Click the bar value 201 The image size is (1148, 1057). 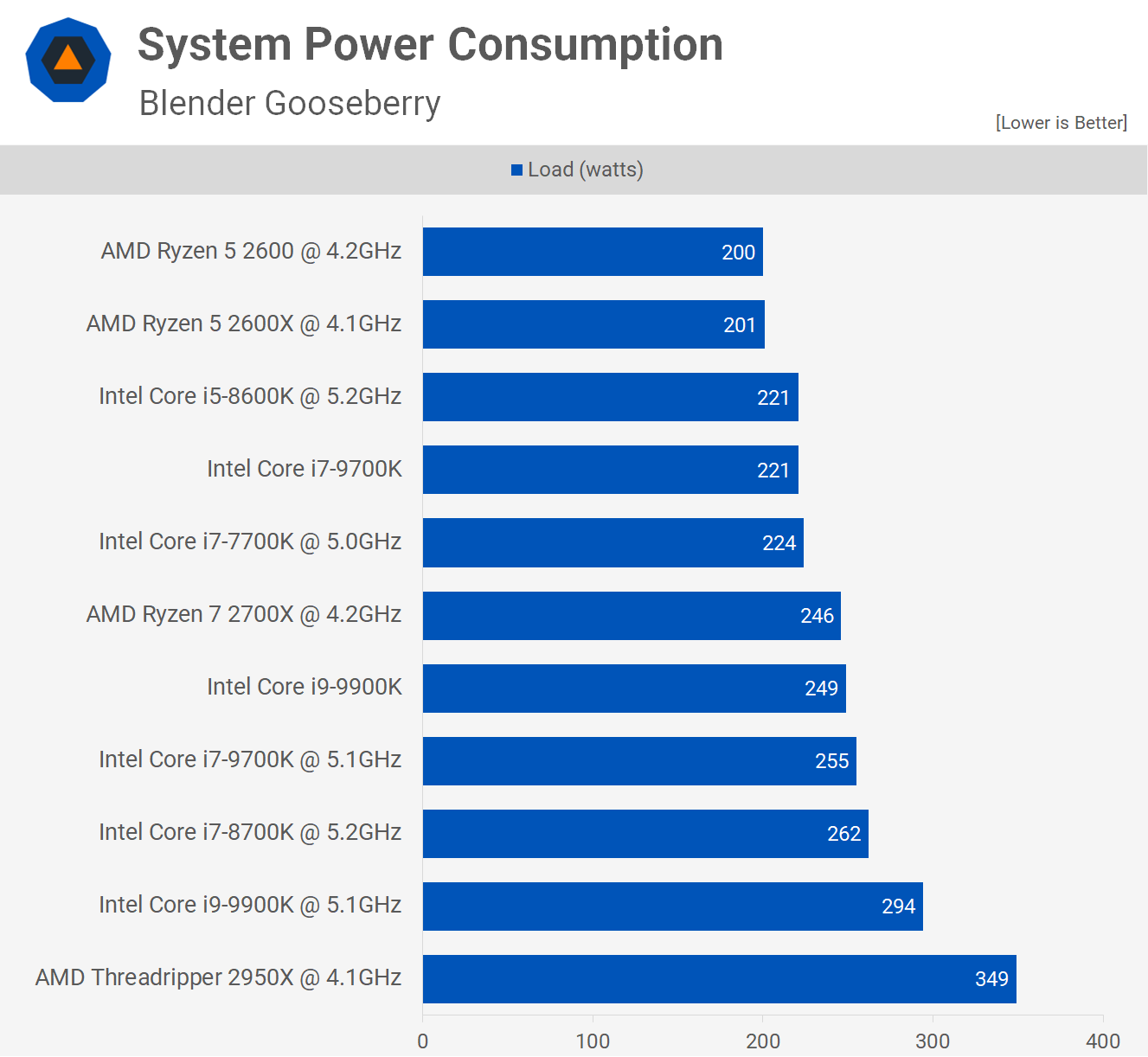[x=740, y=325]
